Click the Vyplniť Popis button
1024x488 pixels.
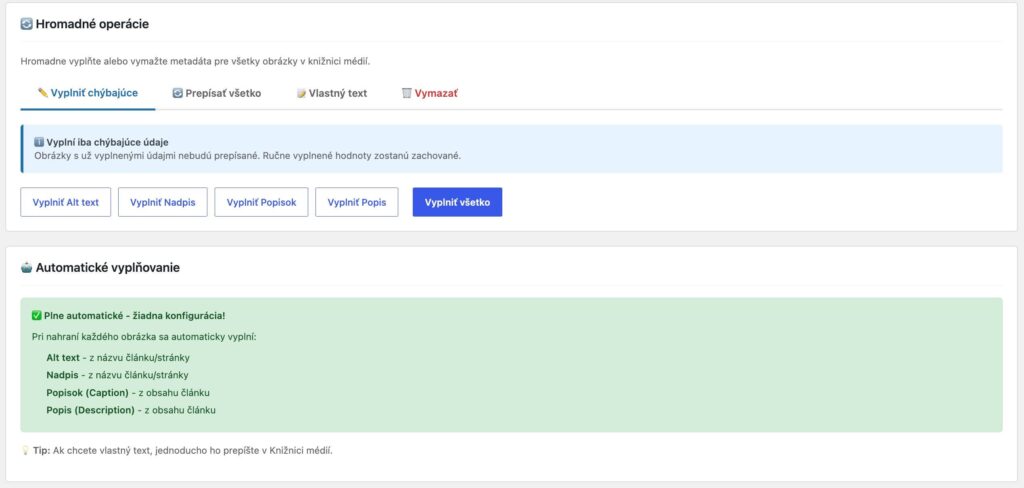coord(357,203)
